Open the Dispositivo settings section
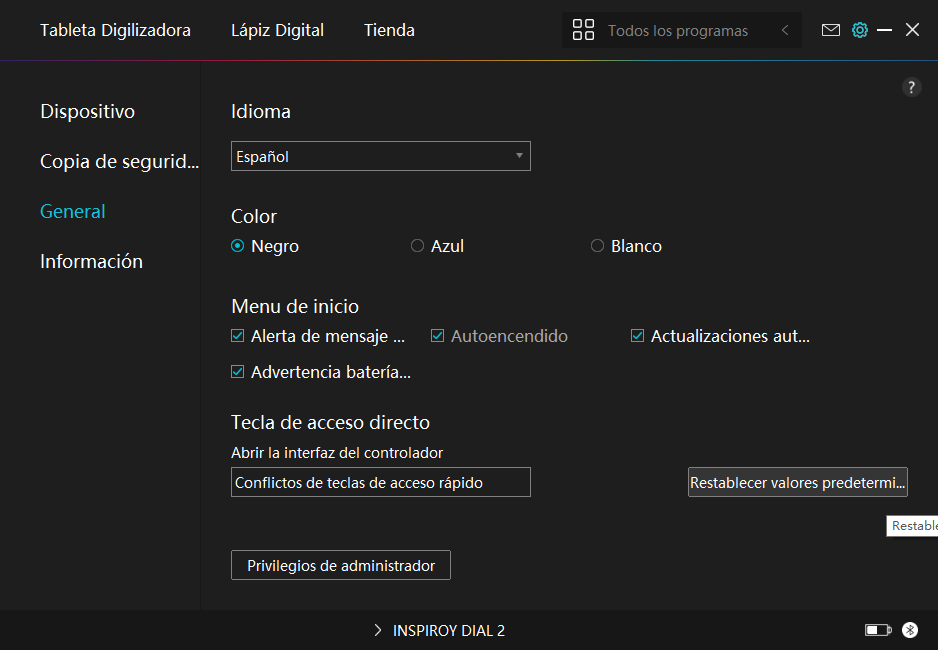The image size is (938, 650). tap(87, 111)
